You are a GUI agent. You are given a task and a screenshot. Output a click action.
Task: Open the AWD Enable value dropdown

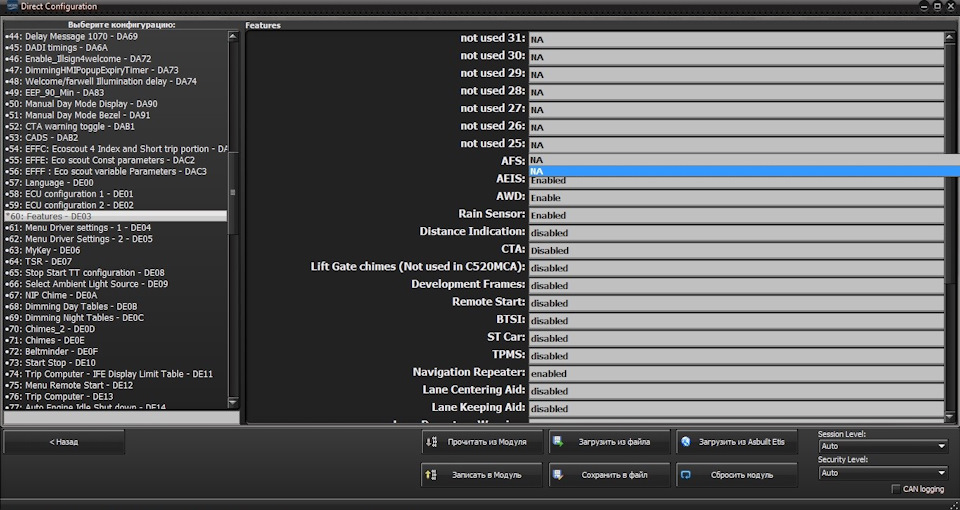click(x=737, y=198)
